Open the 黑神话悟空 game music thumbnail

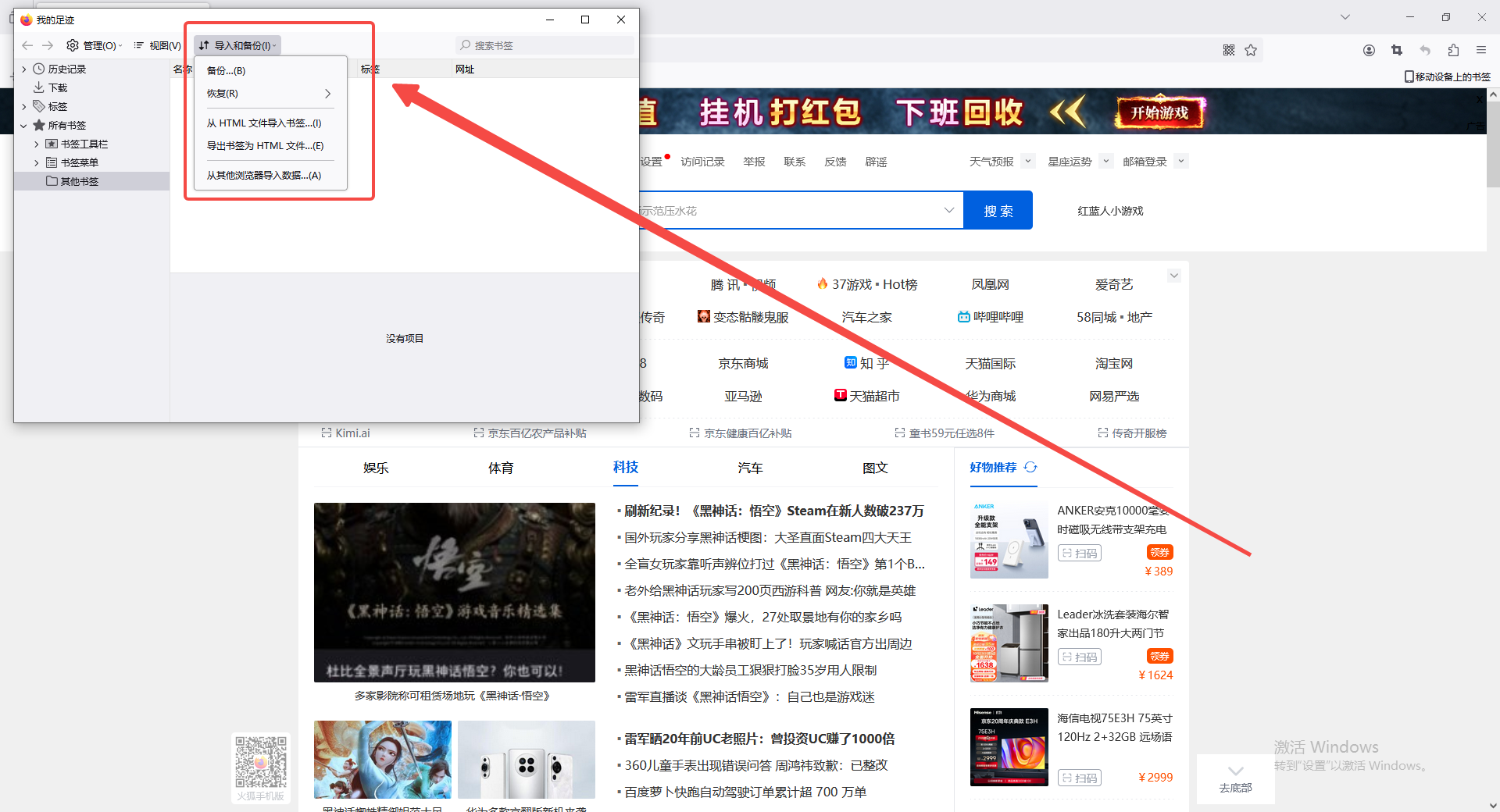(455, 593)
